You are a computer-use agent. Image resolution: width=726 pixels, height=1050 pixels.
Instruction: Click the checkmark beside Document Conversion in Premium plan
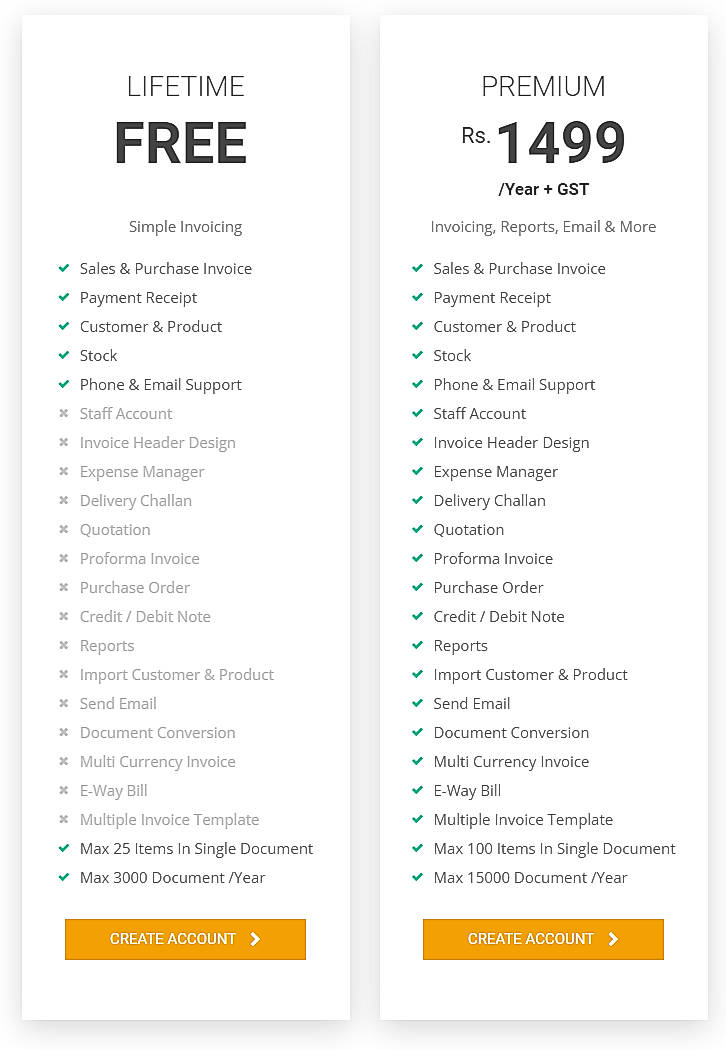pyautogui.click(x=416, y=732)
